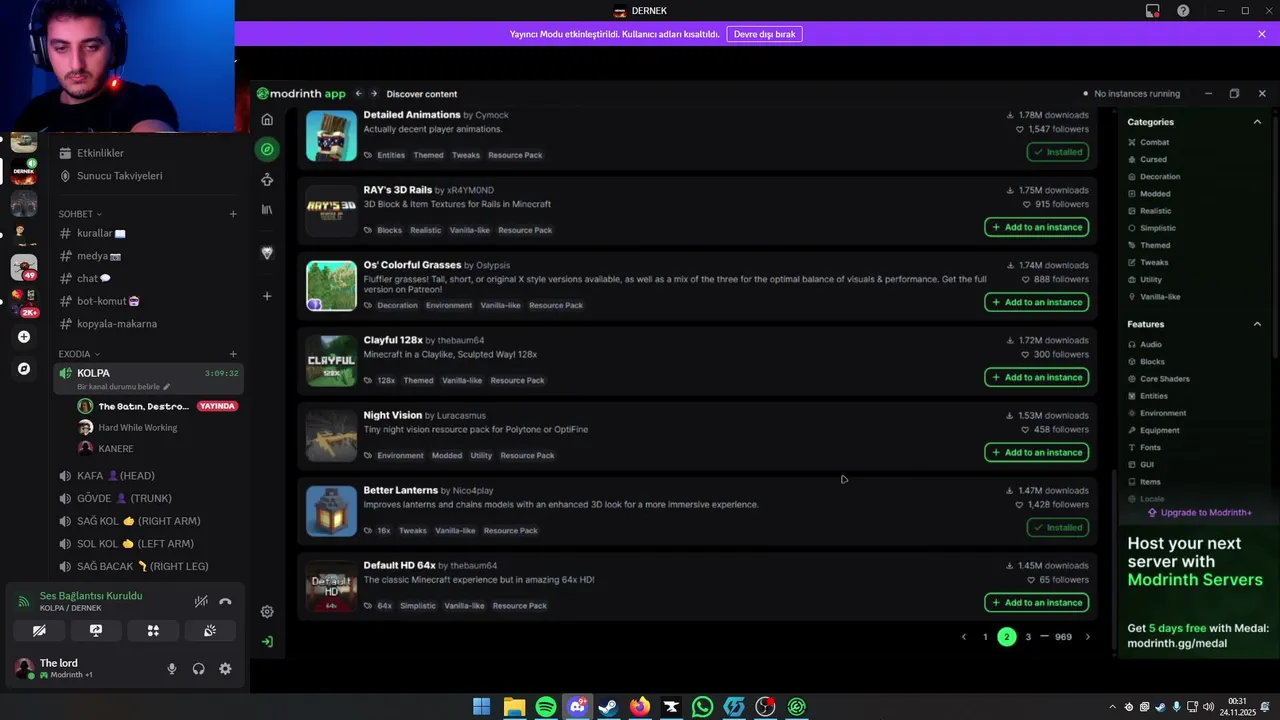This screenshot has width=1280, height=720.
Task: Share your screen in Discord
Action: pos(96,631)
